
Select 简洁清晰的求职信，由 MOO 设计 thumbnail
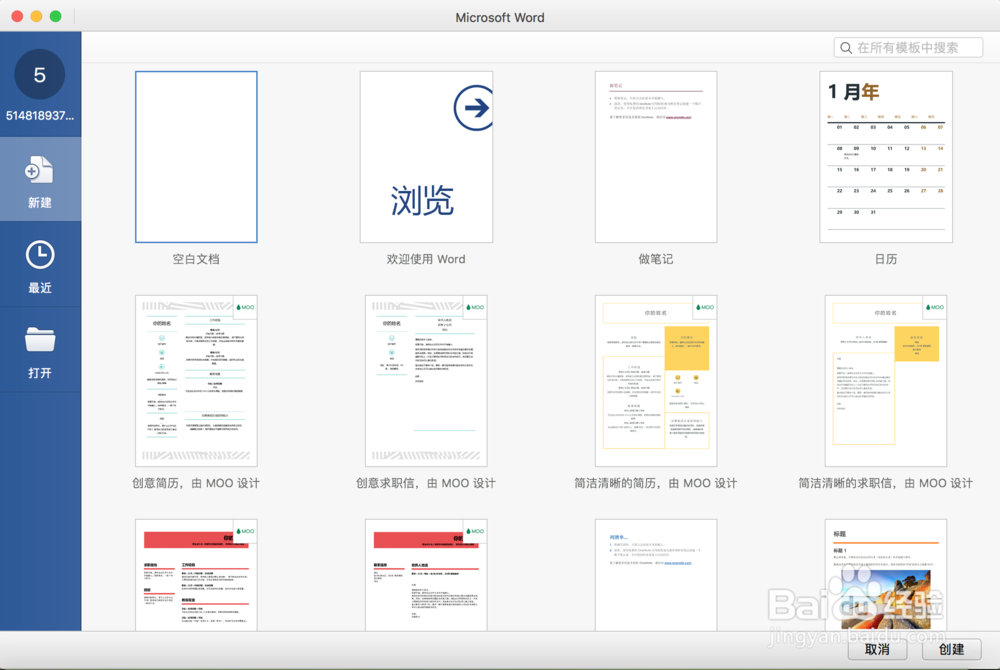click(x=886, y=381)
